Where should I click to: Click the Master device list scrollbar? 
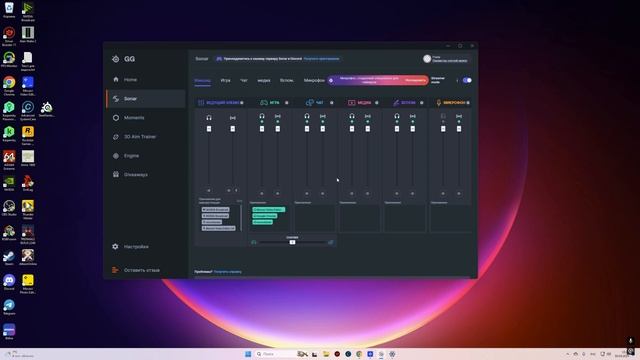coord(241,218)
